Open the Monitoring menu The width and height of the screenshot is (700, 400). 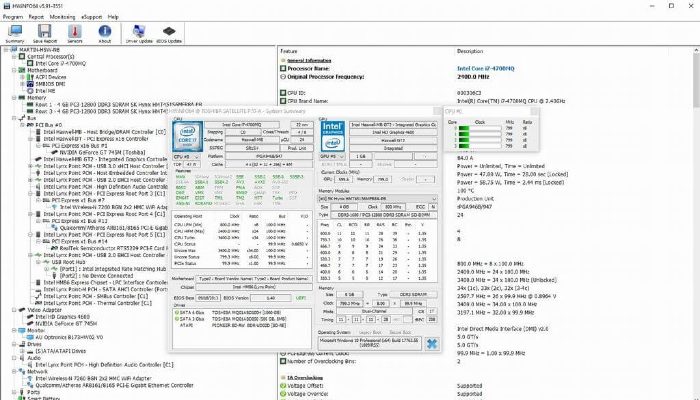(x=62, y=17)
